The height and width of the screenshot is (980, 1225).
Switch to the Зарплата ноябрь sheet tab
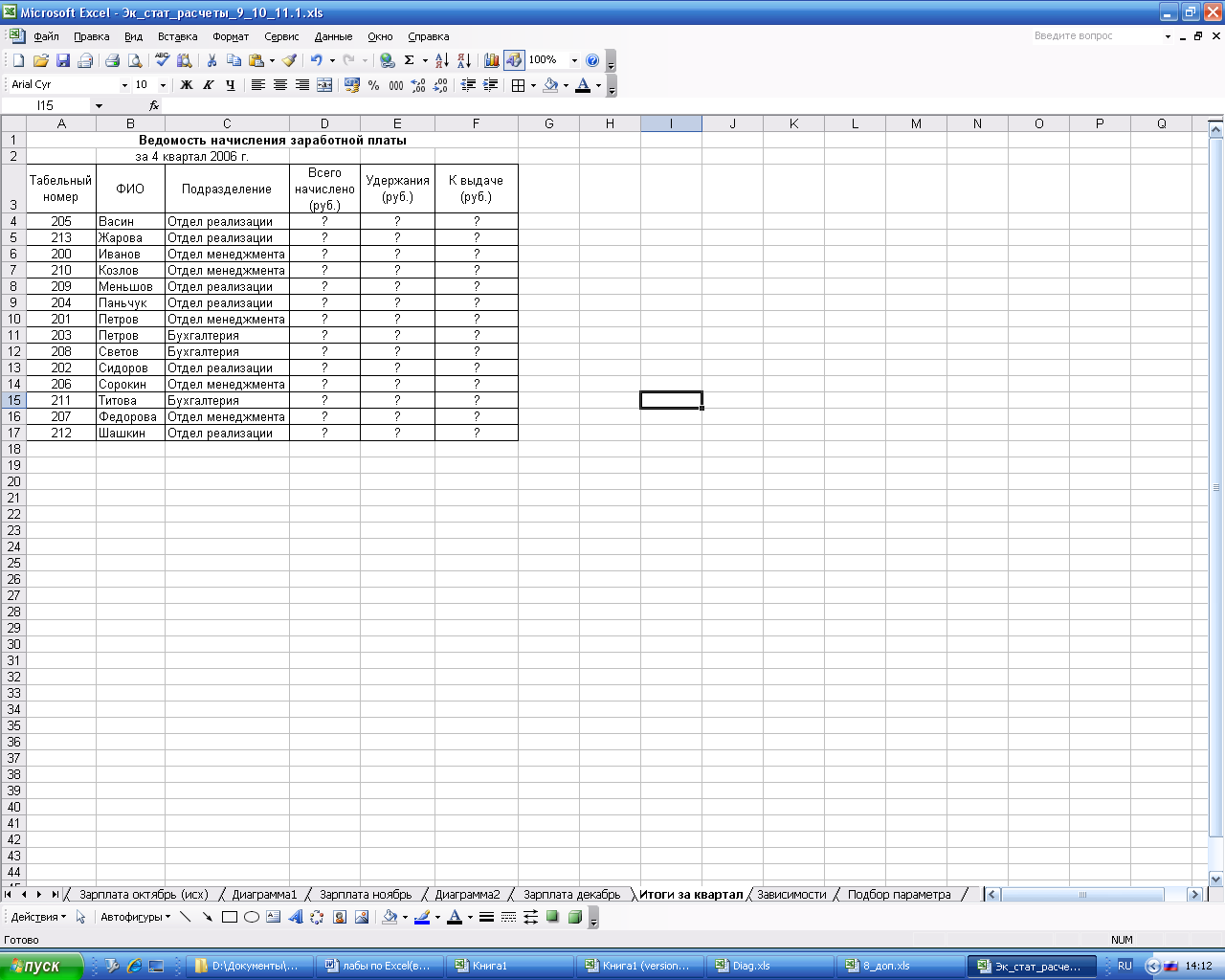point(366,895)
